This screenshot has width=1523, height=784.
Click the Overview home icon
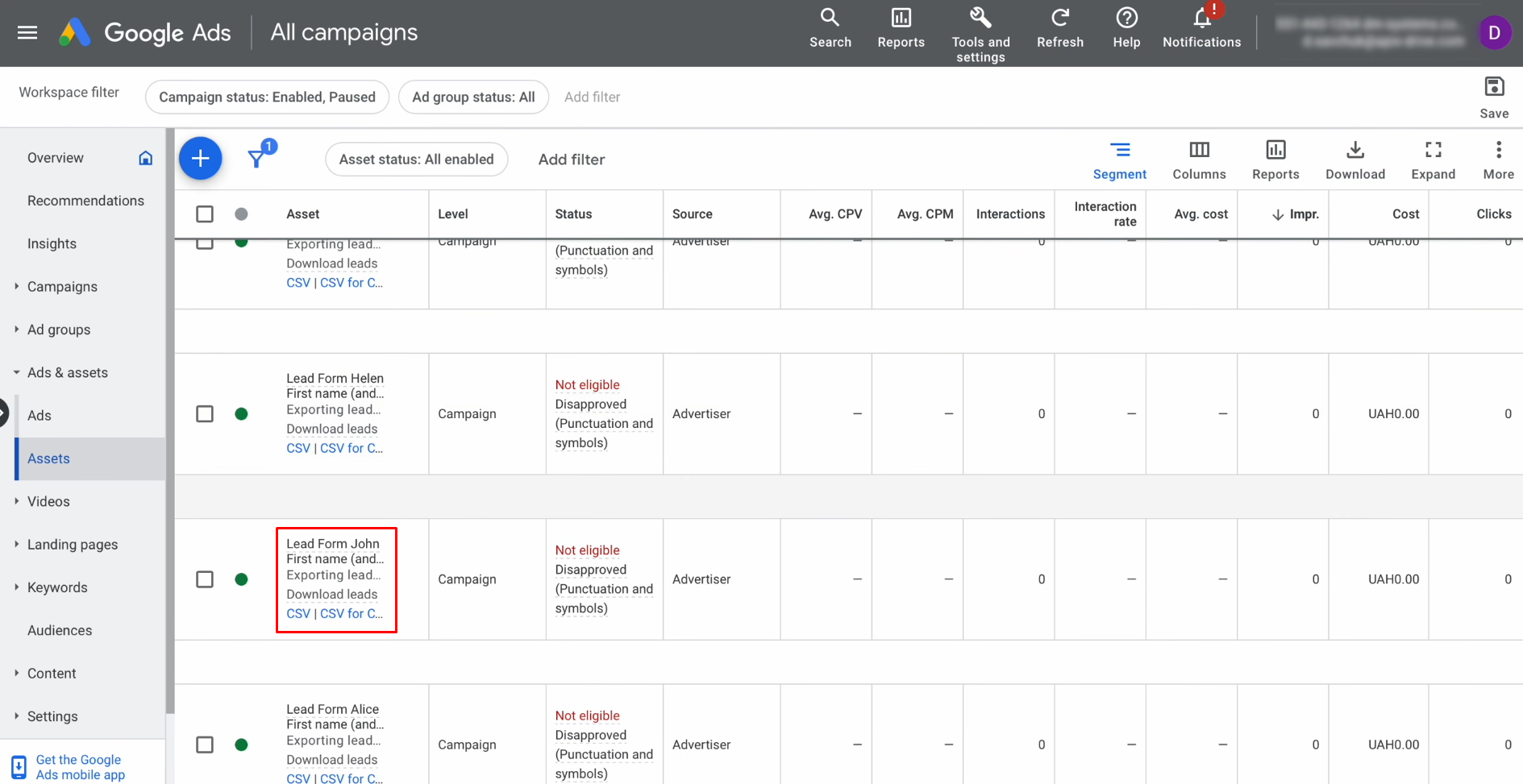[x=145, y=158]
